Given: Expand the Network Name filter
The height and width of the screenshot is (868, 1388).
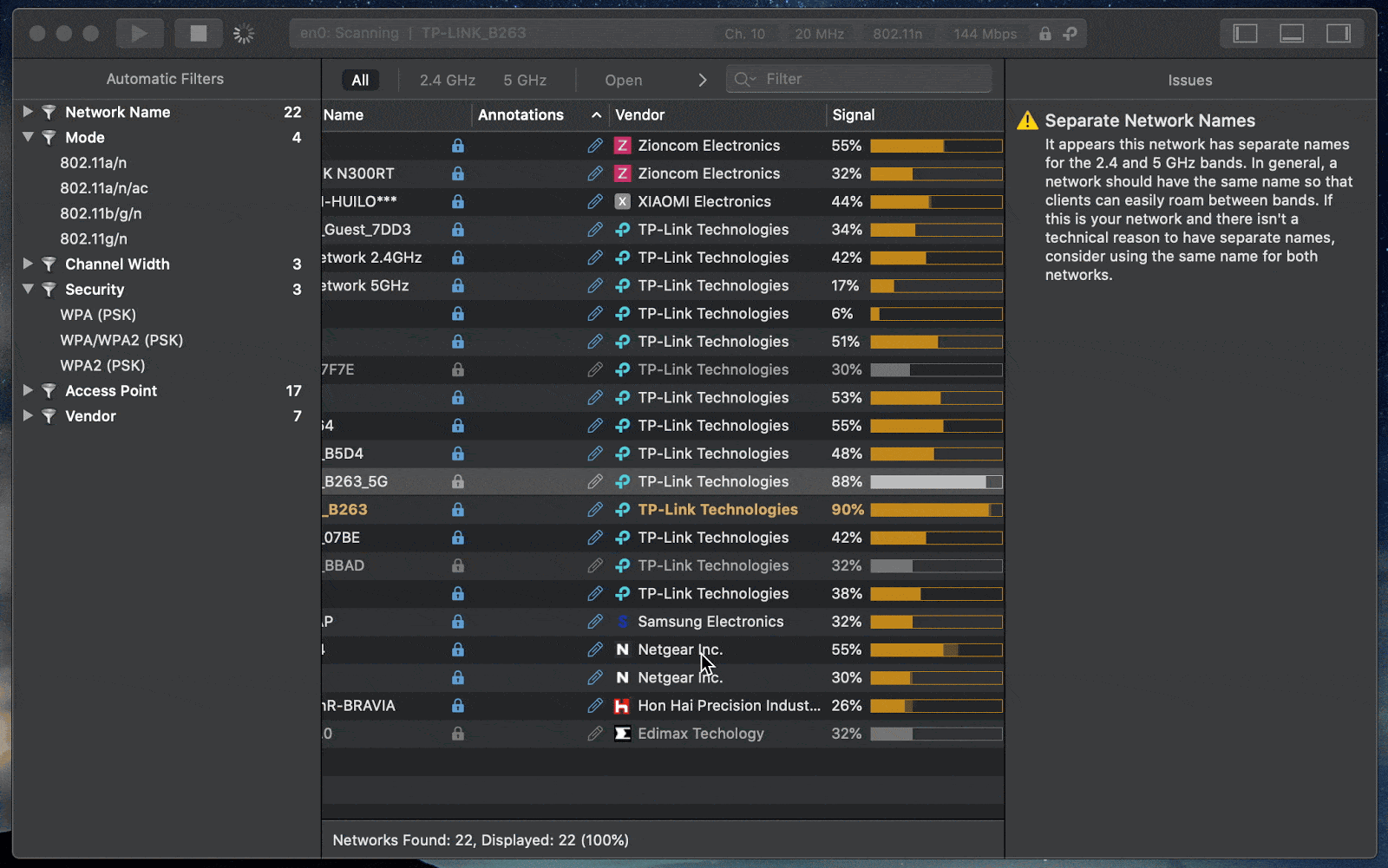Looking at the screenshot, I should click(28, 112).
